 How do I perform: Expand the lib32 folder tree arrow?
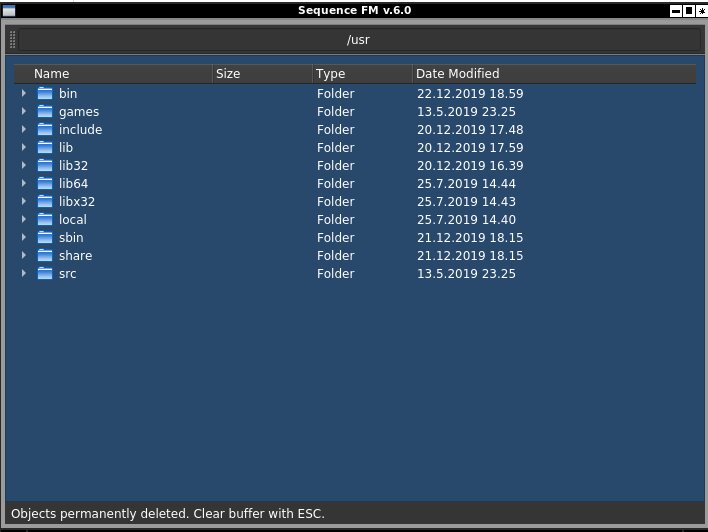[x=23, y=166]
